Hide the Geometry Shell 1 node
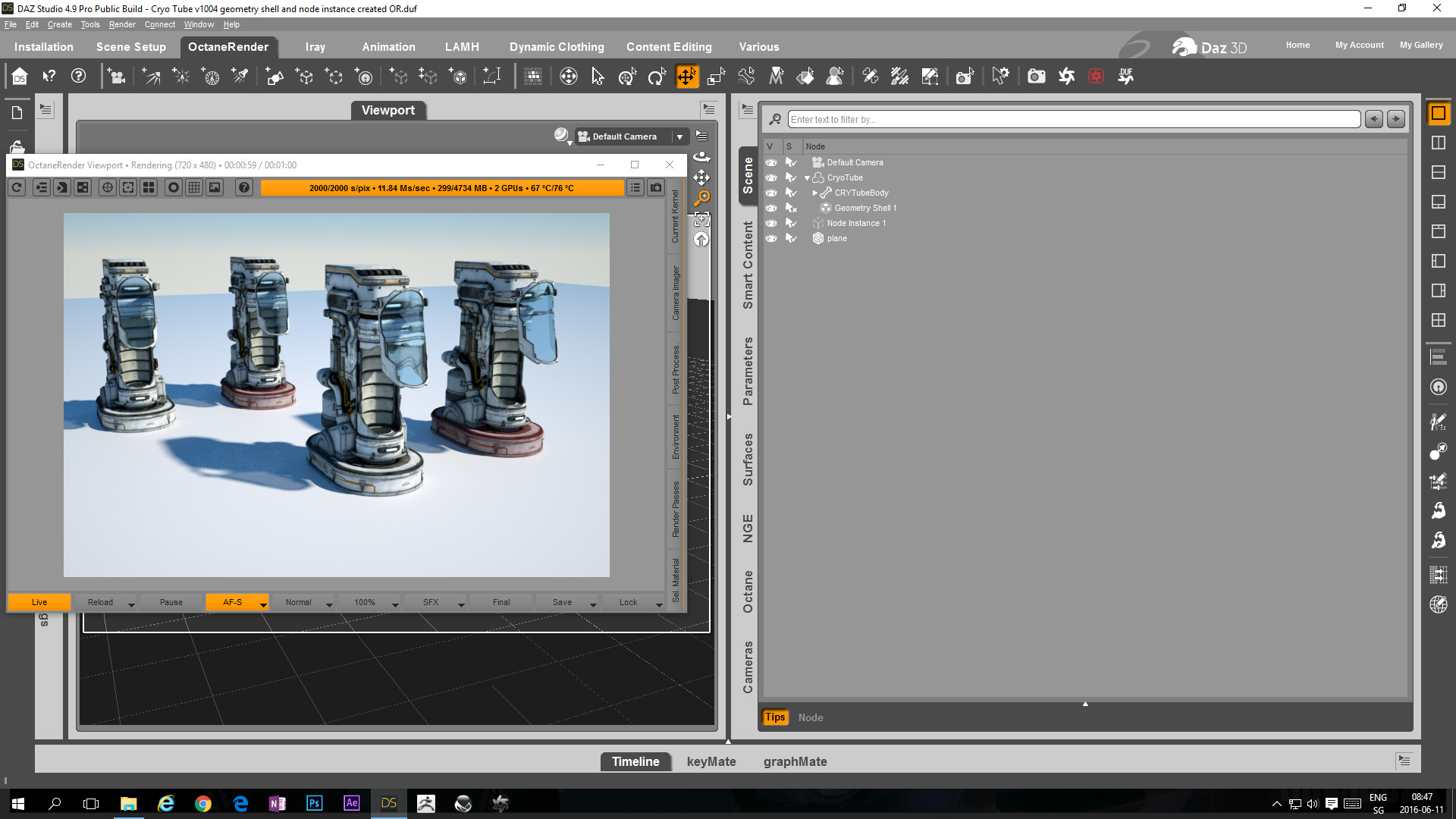This screenshot has height=819, width=1456. point(771,208)
